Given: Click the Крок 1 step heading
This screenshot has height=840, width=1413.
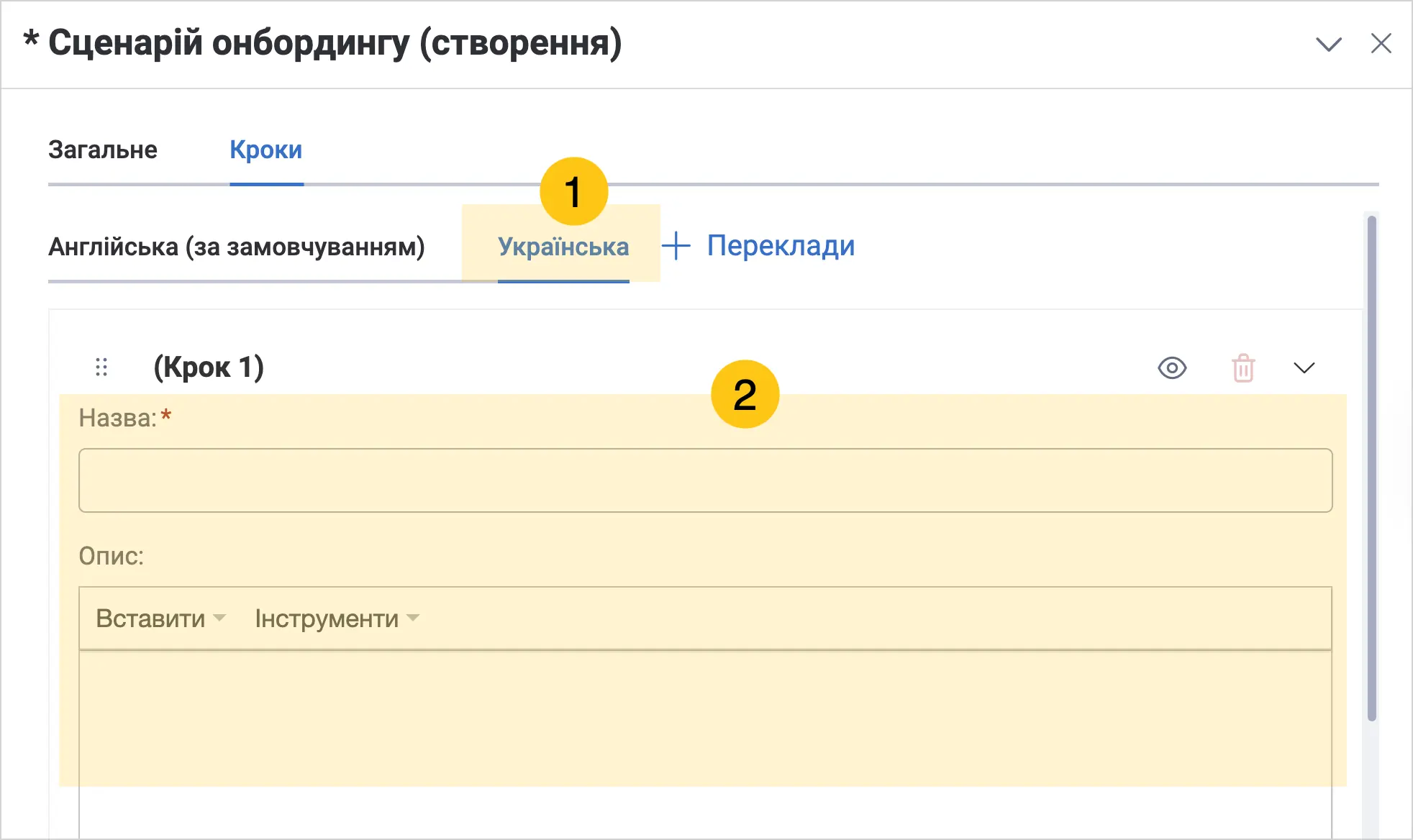Looking at the screenshot, I should [209, 367].
